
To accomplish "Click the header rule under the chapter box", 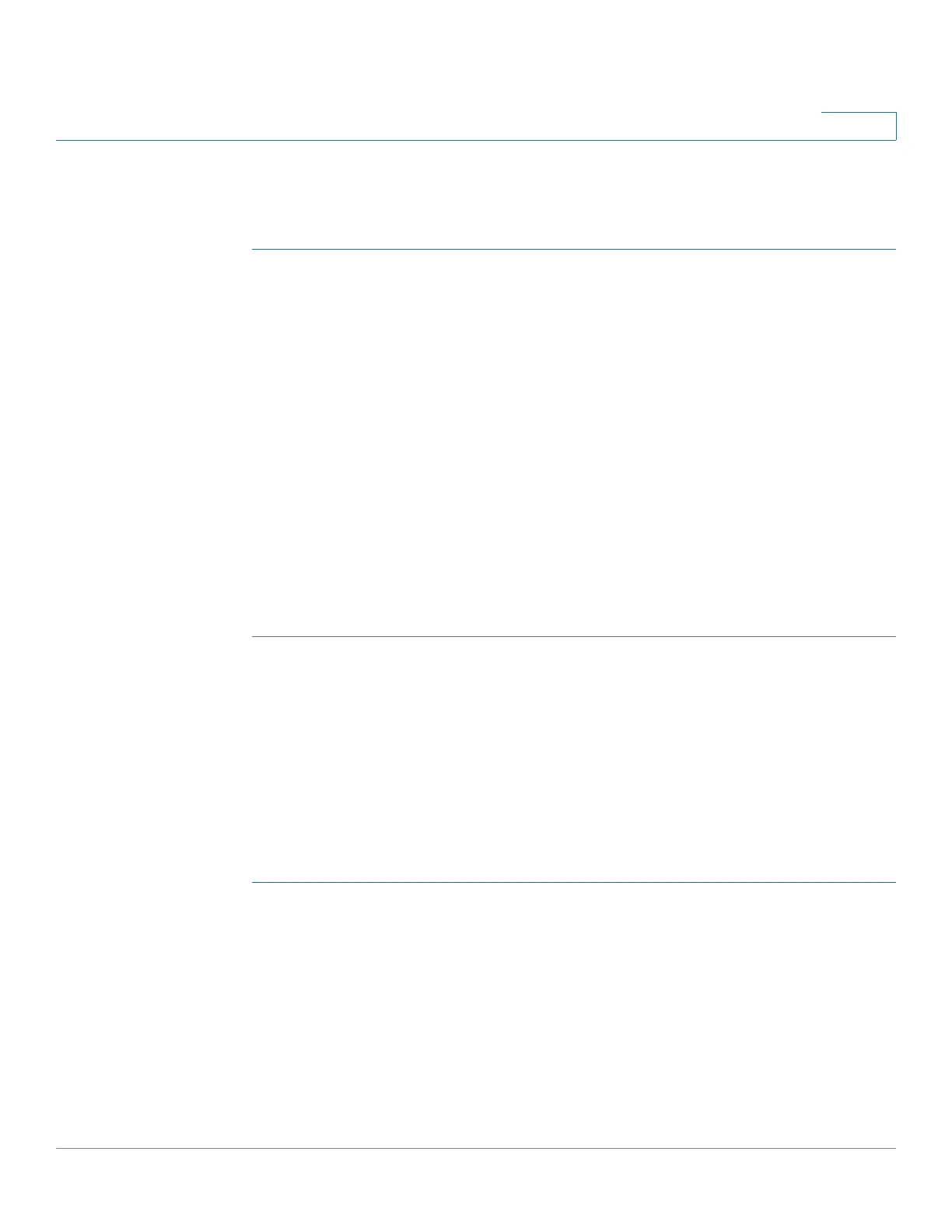I will coord(476,140).
